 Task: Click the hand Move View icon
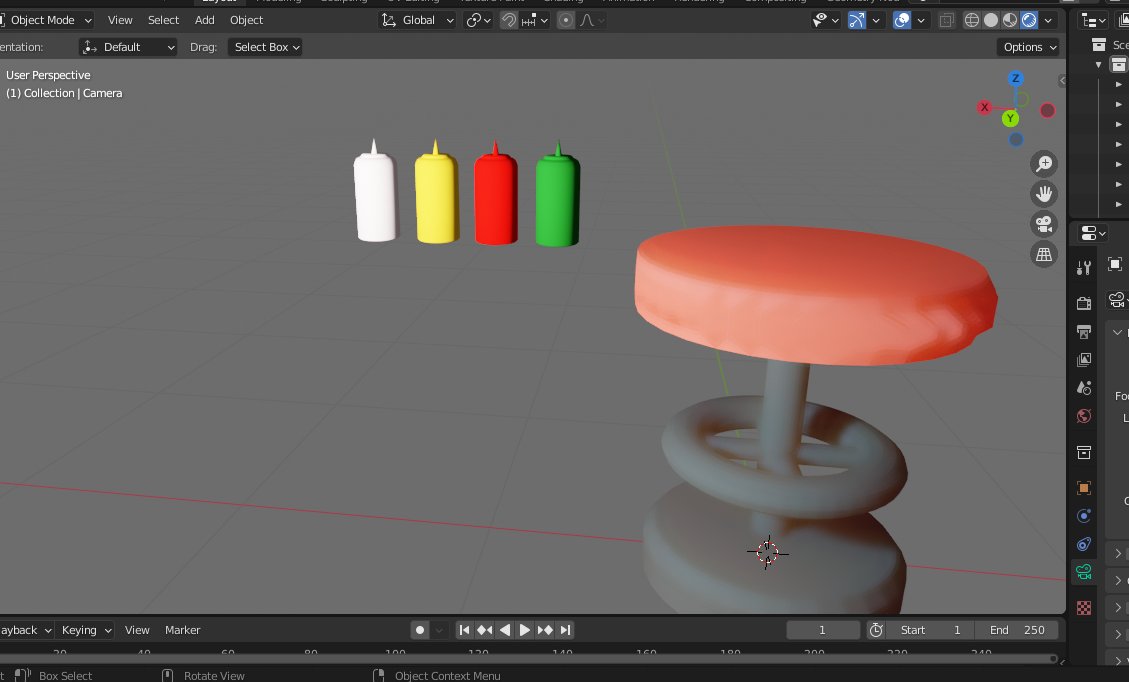pyautogui.click(x=1043, y=194)
